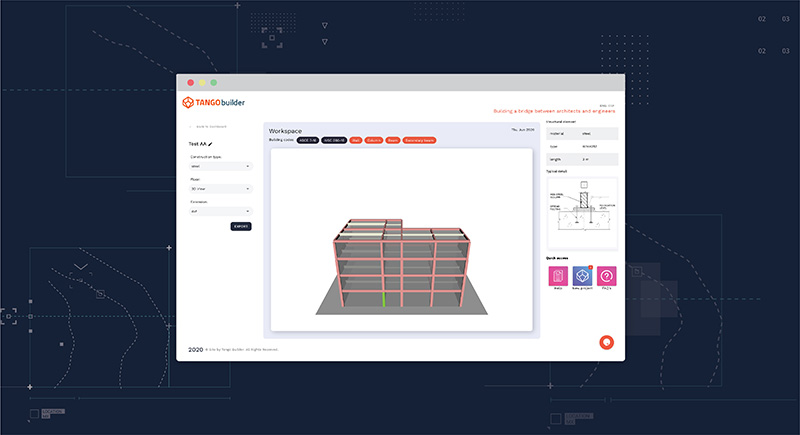800x435 pixels.
Task: Toggle the Column element filter pill
Action: pos(374,140)
